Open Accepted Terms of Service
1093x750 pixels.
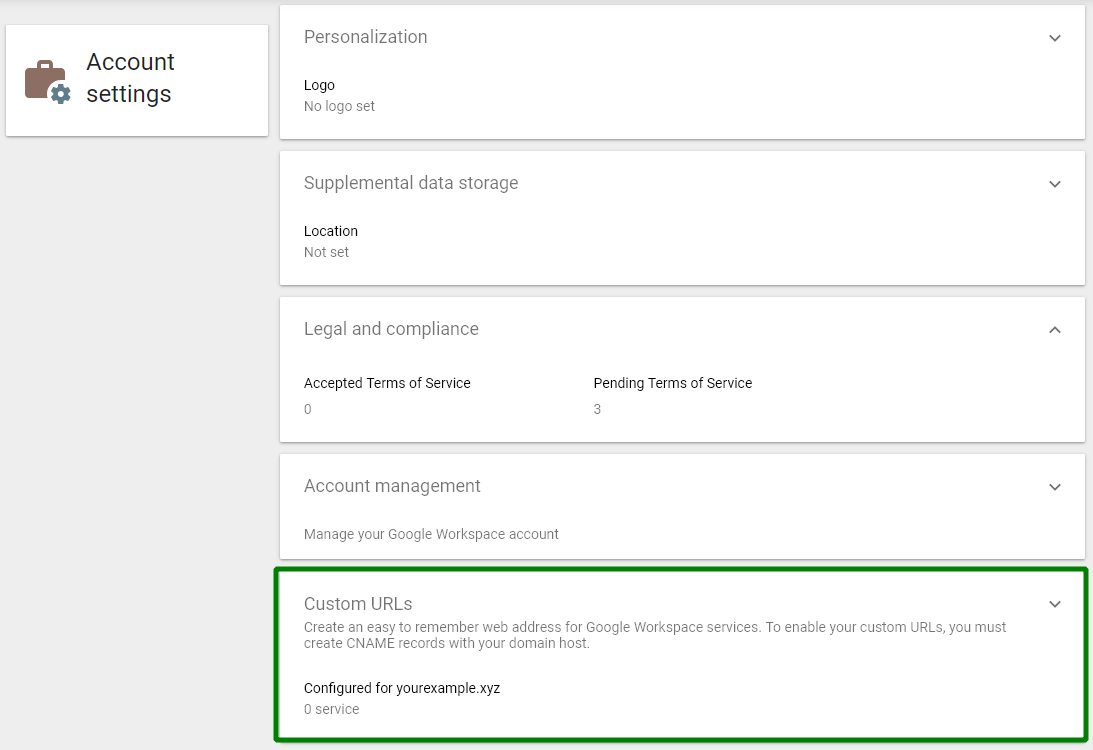(x=387, y=383)
